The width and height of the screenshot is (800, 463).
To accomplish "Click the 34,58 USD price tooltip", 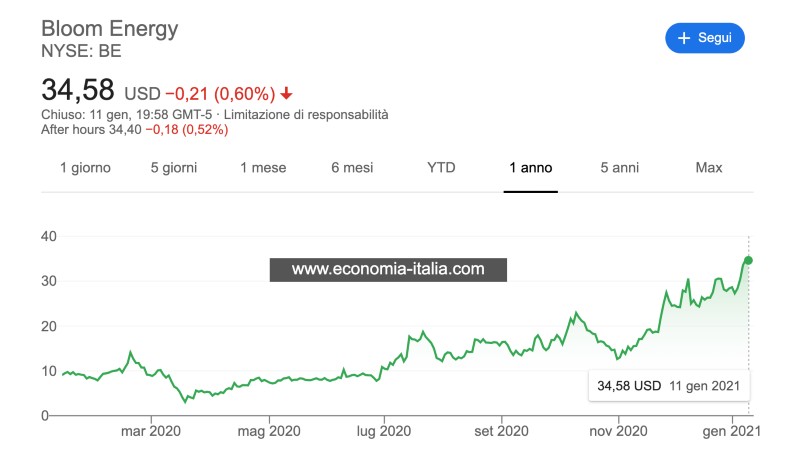I will click(x=669, y=386).
